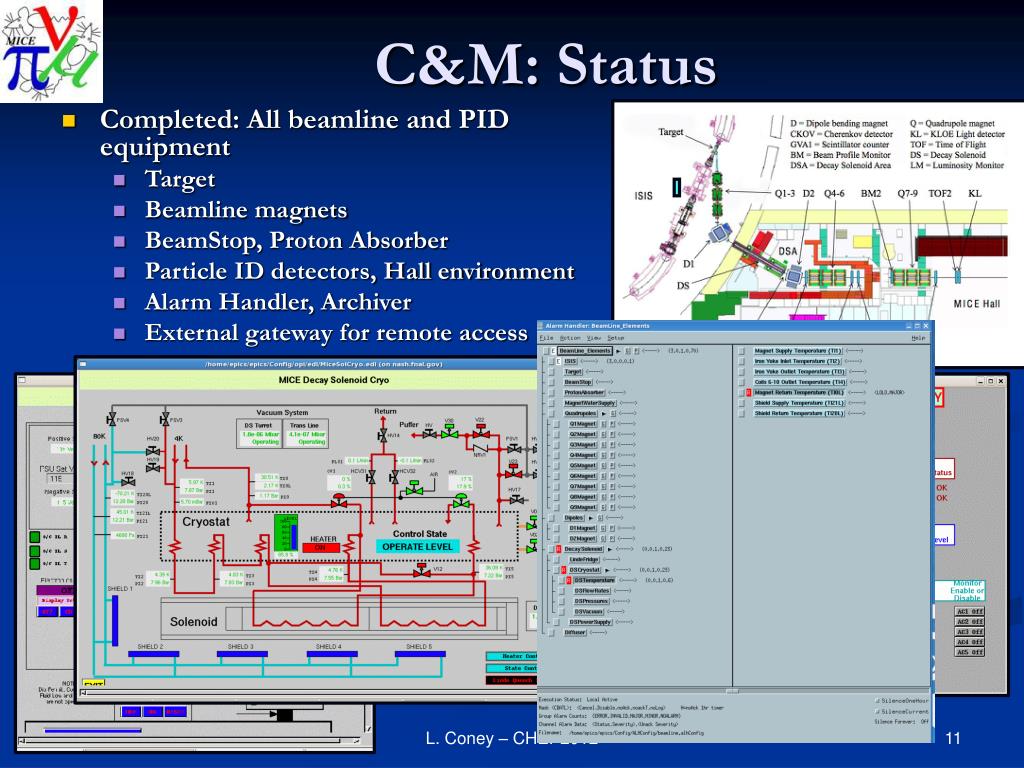This screenshot has height=768, width=1024.
Task: Select Shield Supply Temperature channel
Action: 799,403
